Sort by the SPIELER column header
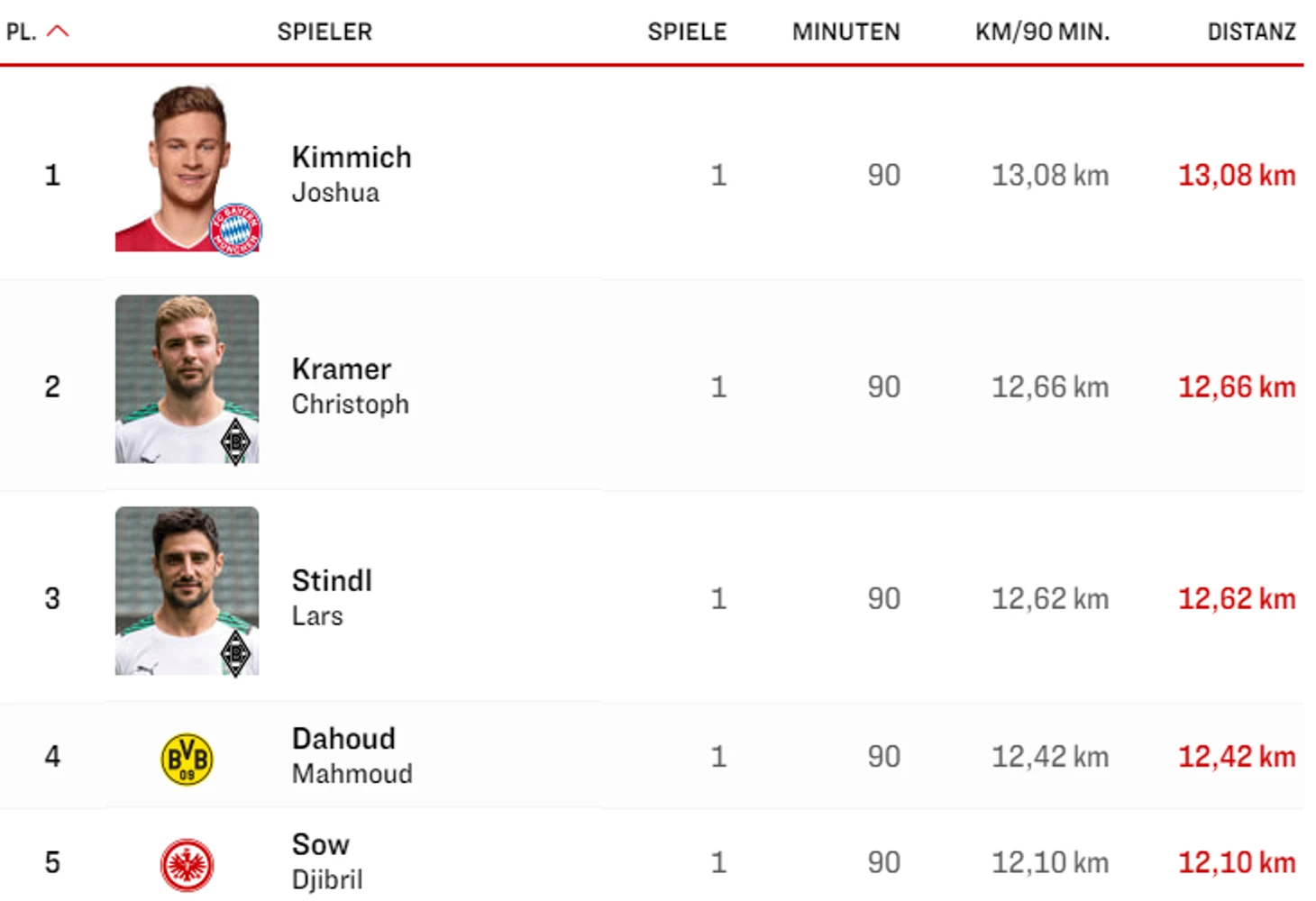The width and height of the screenshot is (1316, 901). click(x=324, y=32)
